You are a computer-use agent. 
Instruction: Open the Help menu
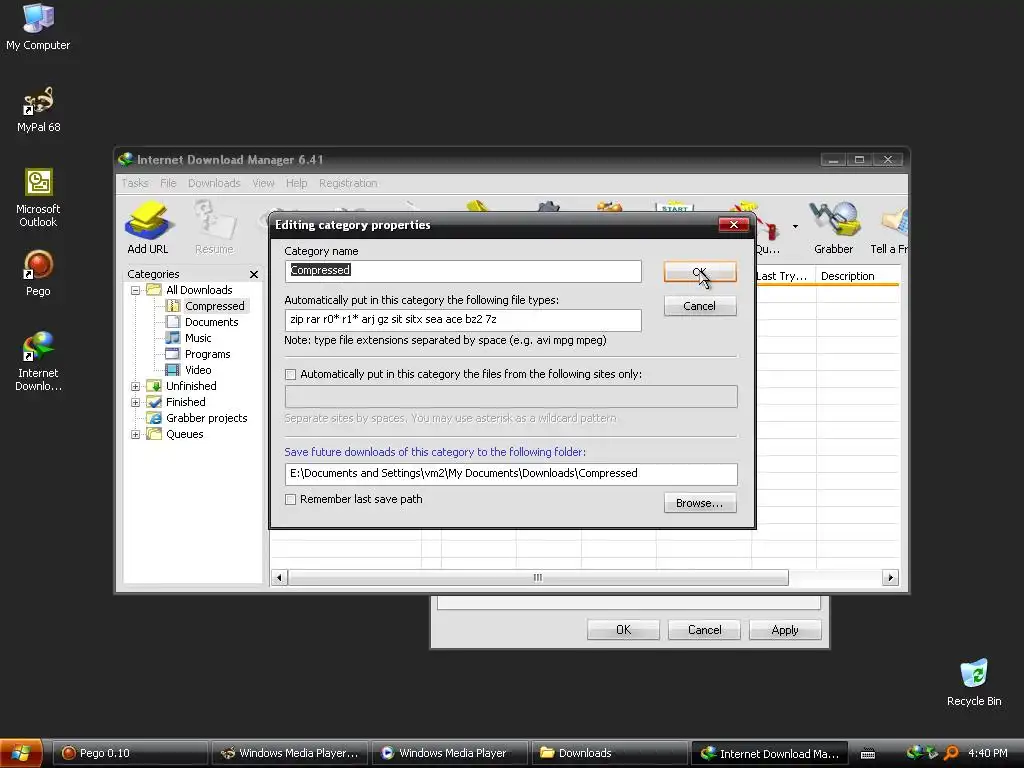(296, 183)
